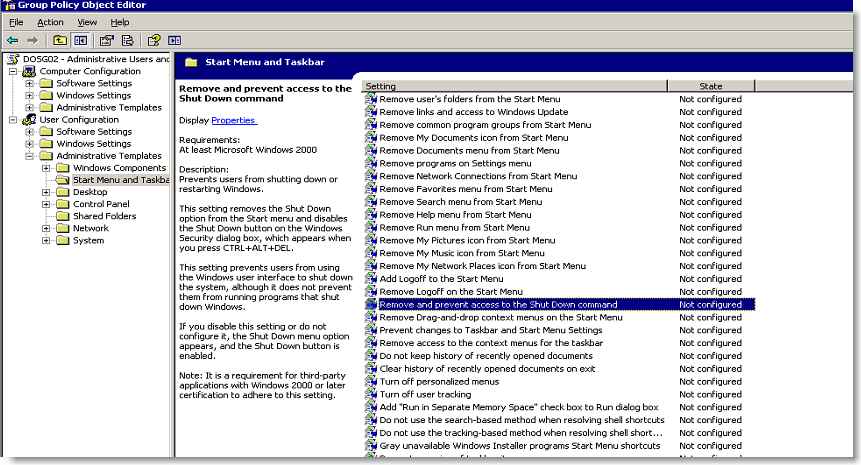Click the Properties link
Screen dimensions: 861x465
[234, 120]
